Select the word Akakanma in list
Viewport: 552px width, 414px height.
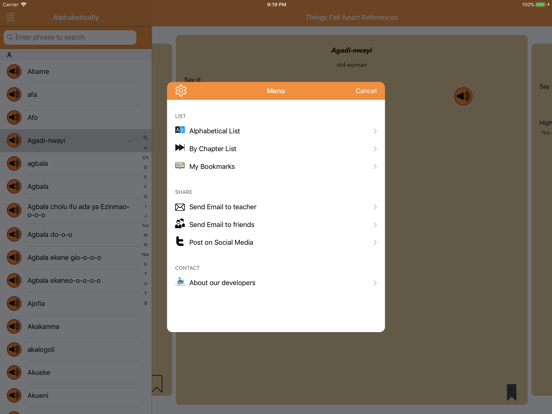tap(43, 326)
